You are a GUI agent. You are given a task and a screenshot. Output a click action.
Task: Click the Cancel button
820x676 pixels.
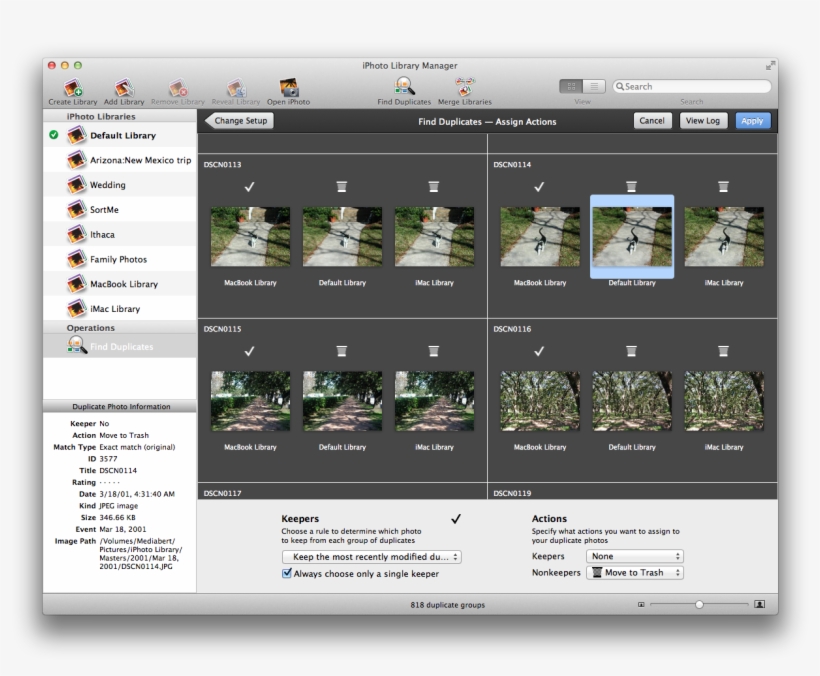[652, 121]
